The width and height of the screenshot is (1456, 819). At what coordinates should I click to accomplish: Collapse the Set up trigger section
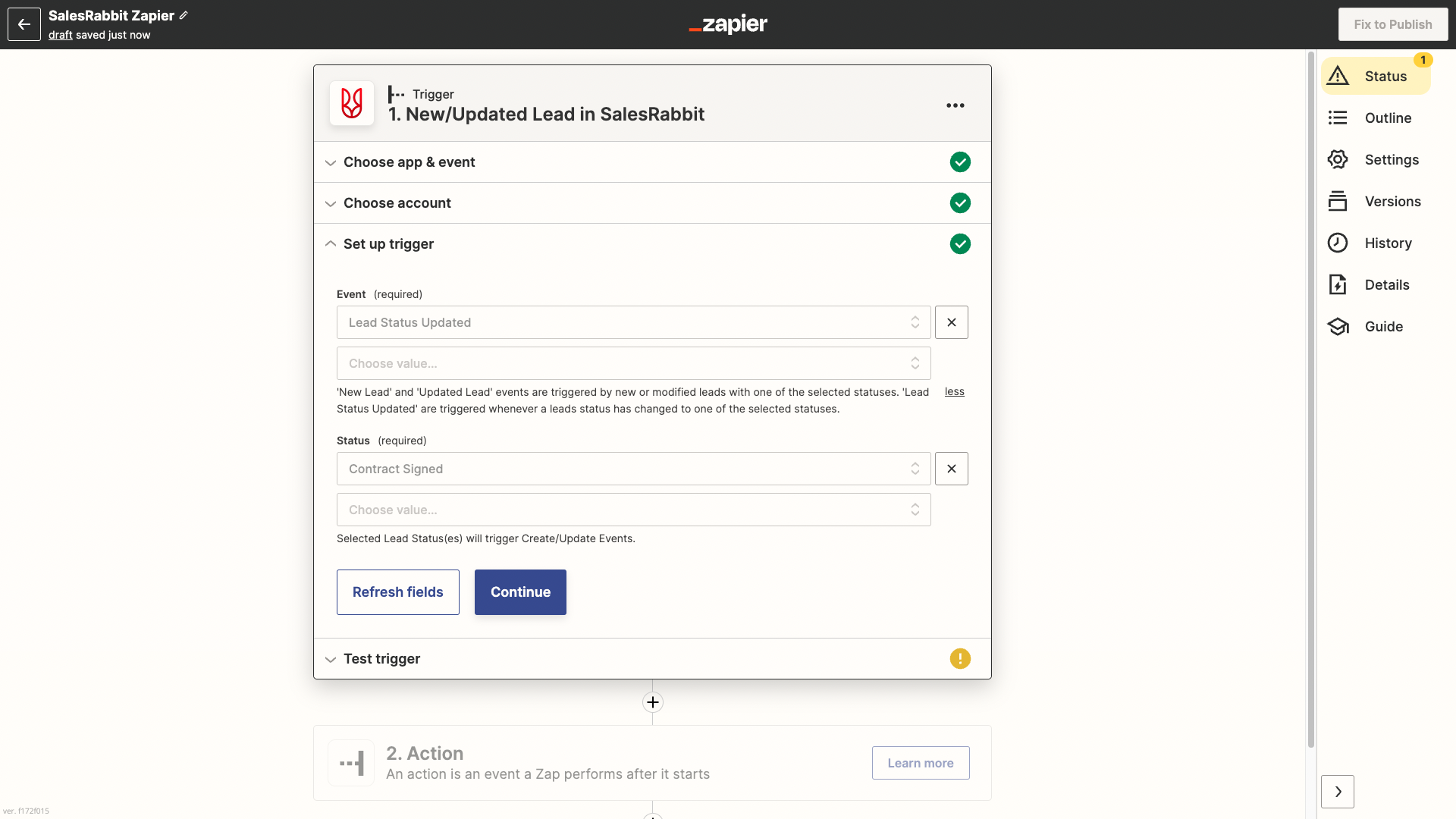[652, 244]
